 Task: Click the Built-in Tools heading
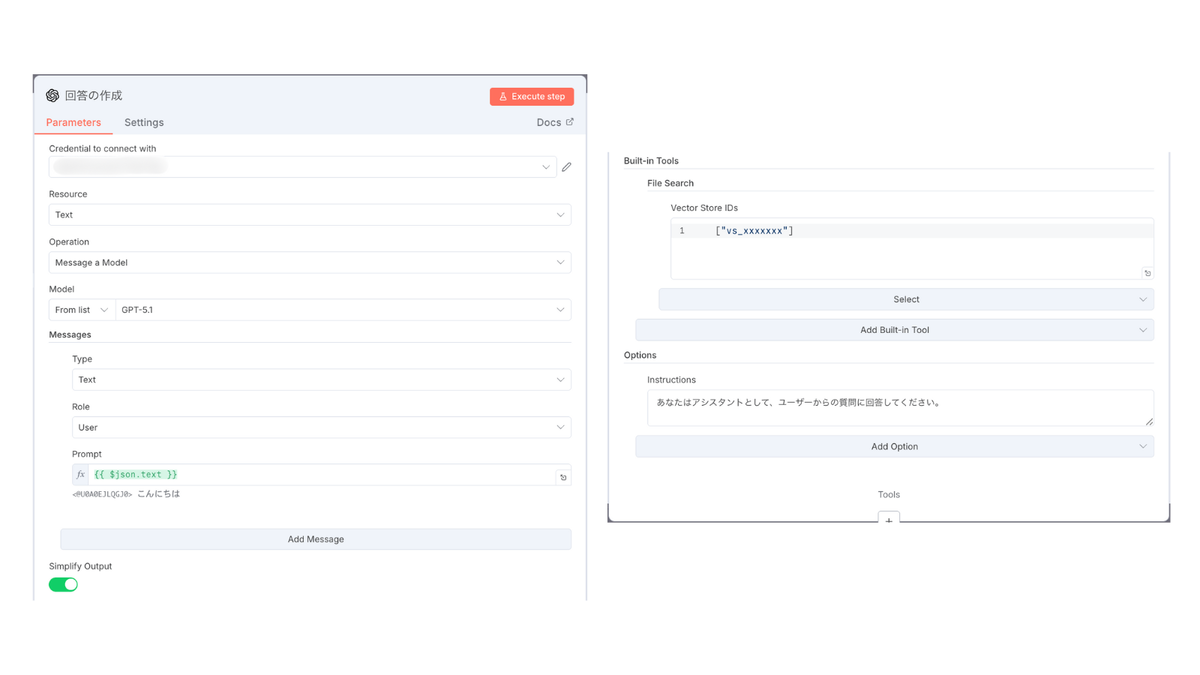pyautogui.click(x=651, y=160)
